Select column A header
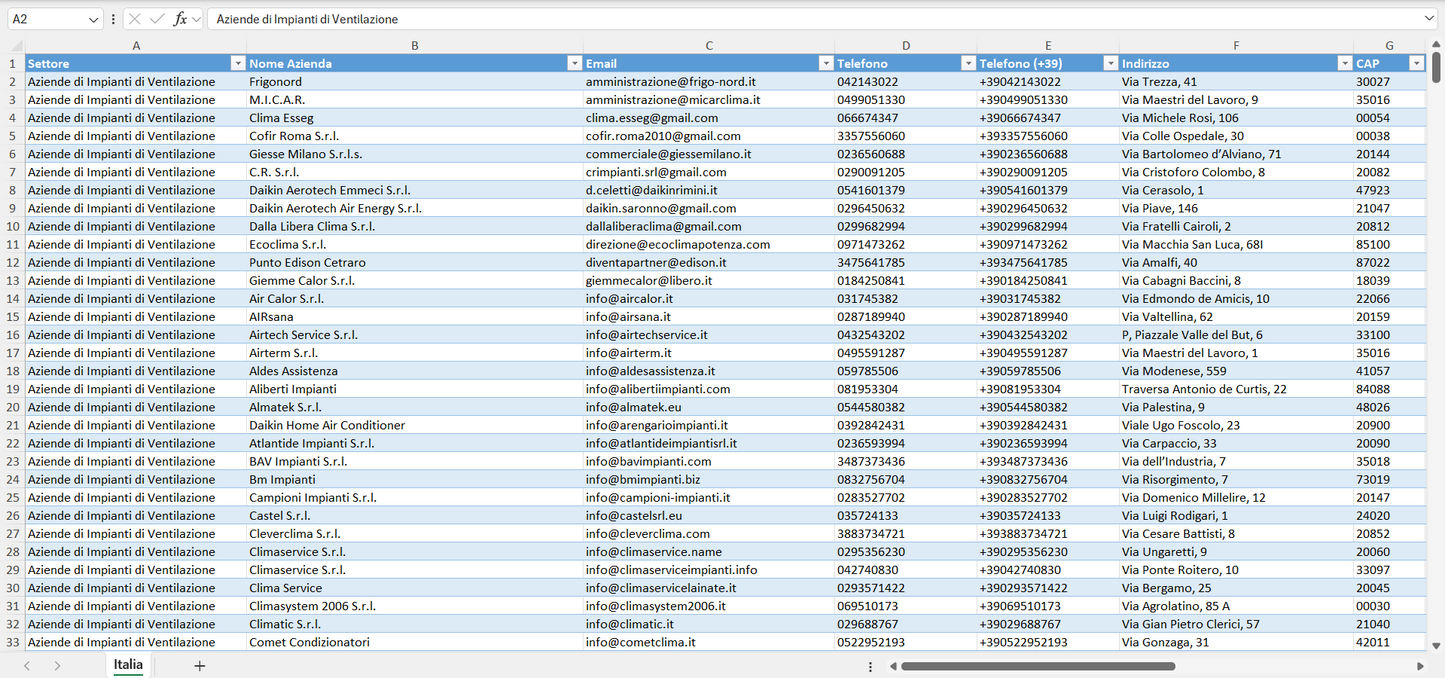This screenshot has height=678, width=1445. pyautogui.click(x=136, y=46)
